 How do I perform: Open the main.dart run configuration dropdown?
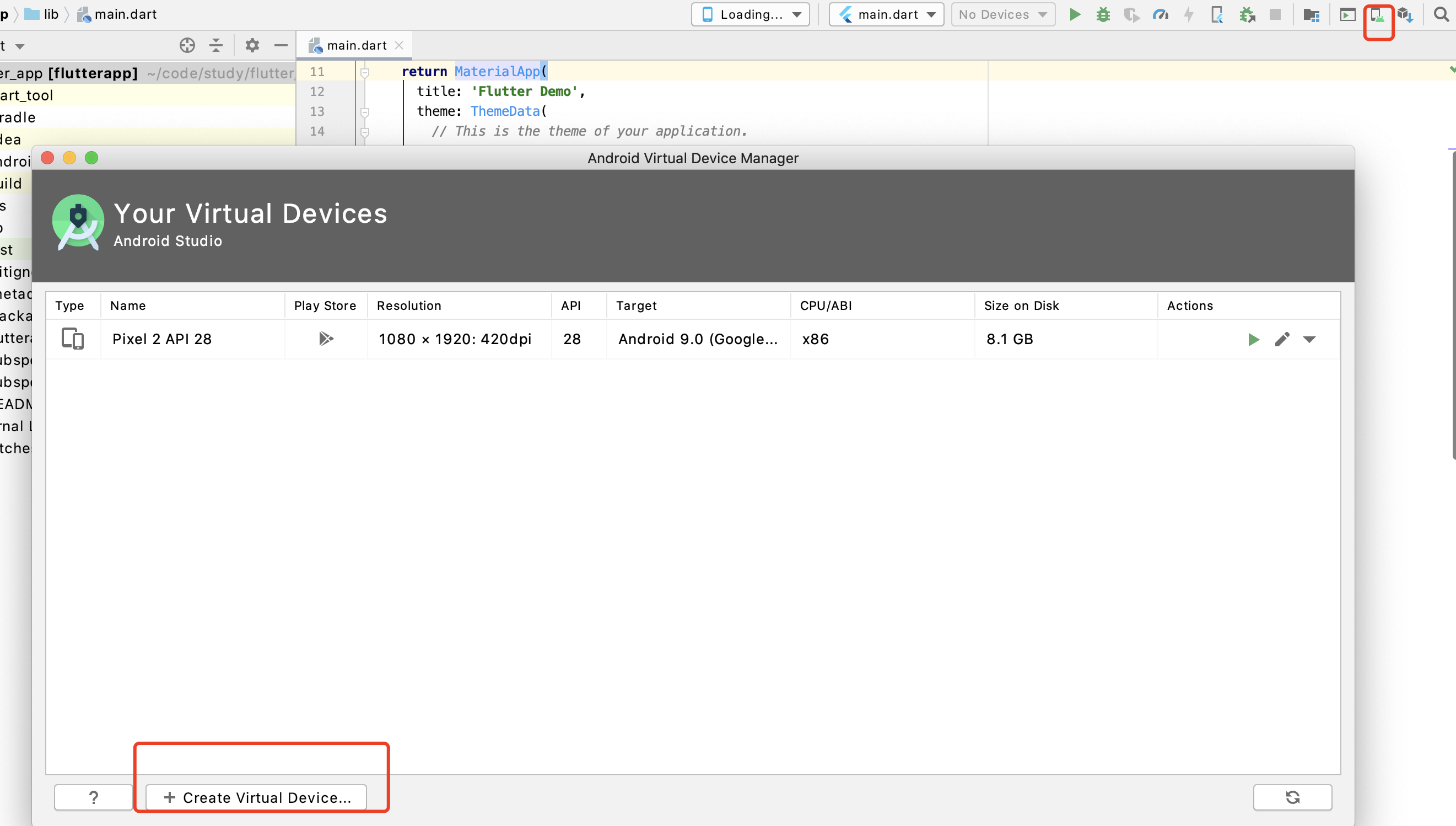point(886,14)
